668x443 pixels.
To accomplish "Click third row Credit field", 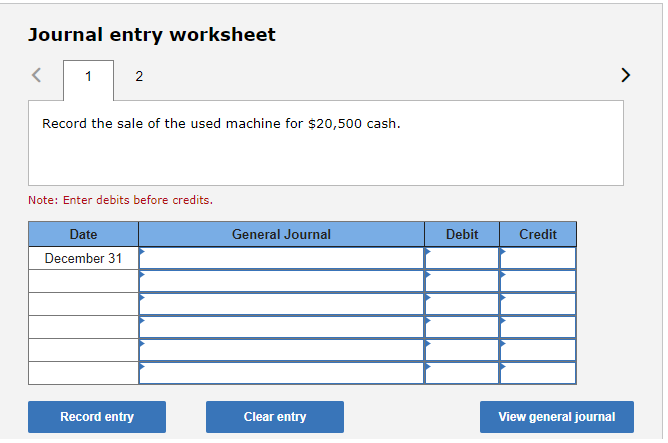I will point(538,304).
